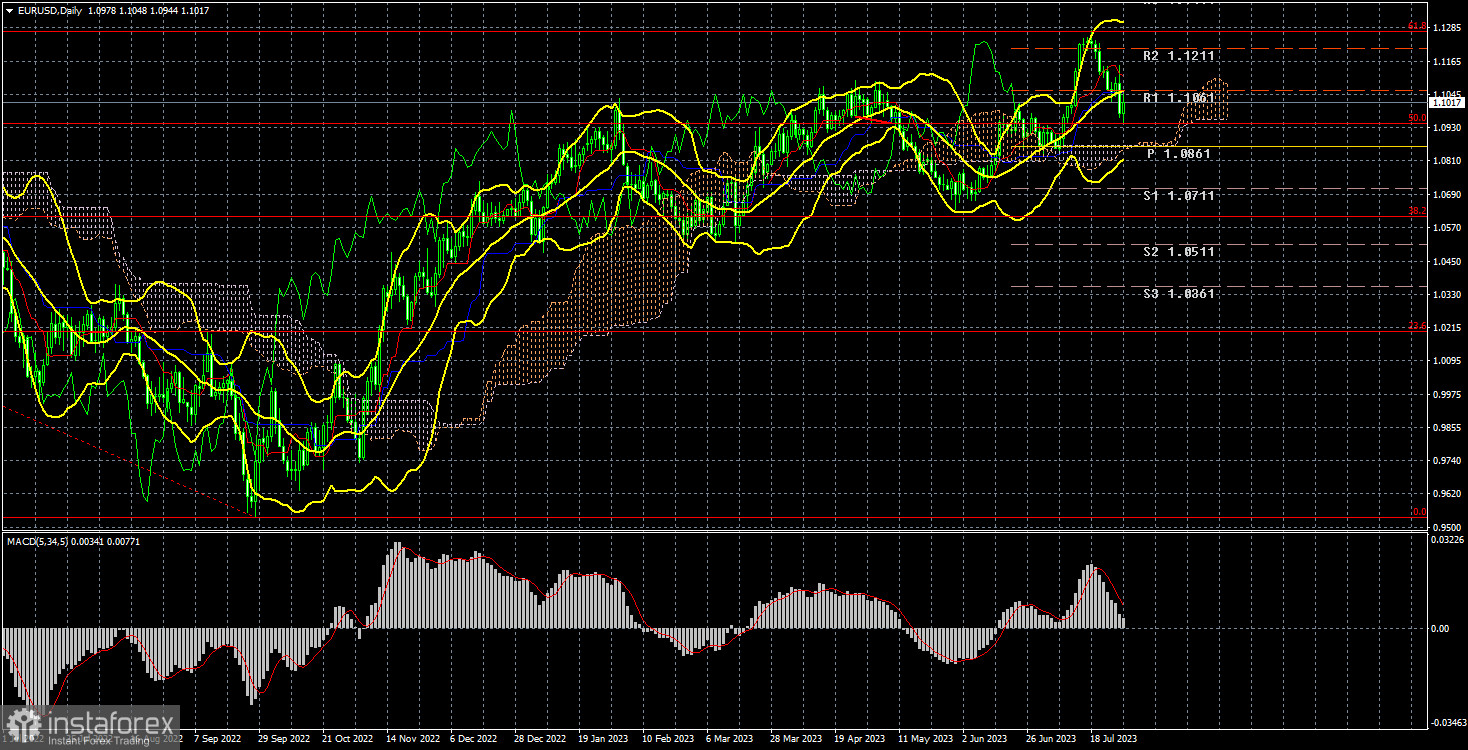Screen dimensions: 1468x750
Task: Click 0.9500 on the price axis
Action: 1446,527
